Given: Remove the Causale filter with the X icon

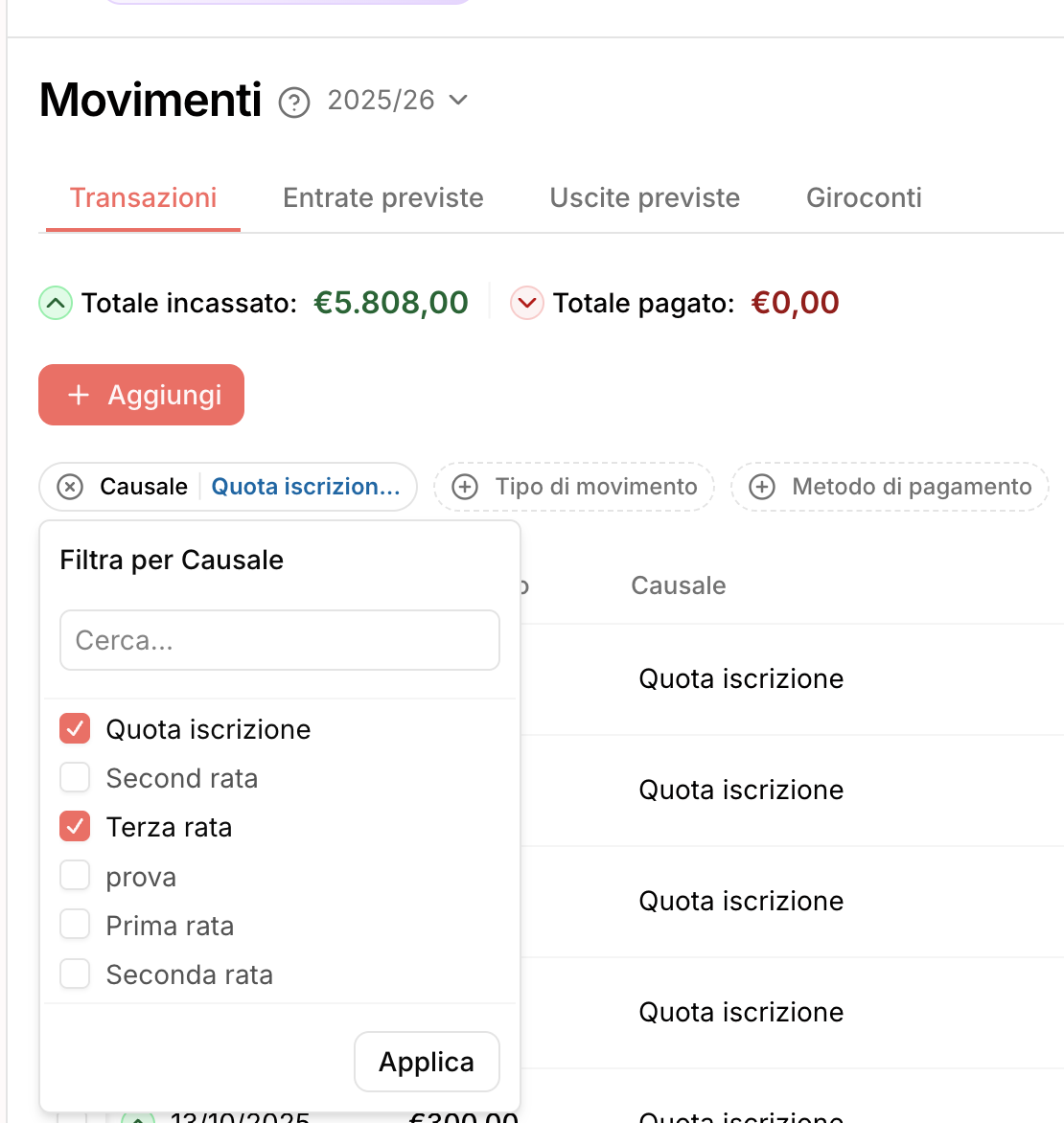Looking at the screenshot, I should (70, 487).
